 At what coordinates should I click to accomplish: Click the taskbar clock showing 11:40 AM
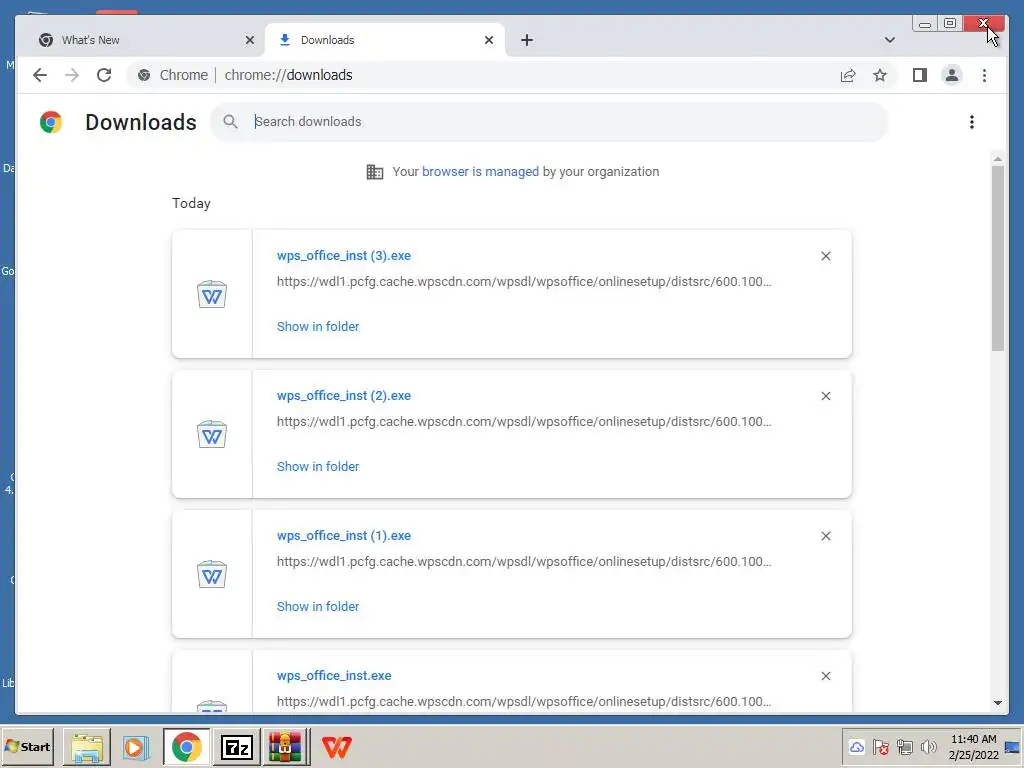[973, 747]
